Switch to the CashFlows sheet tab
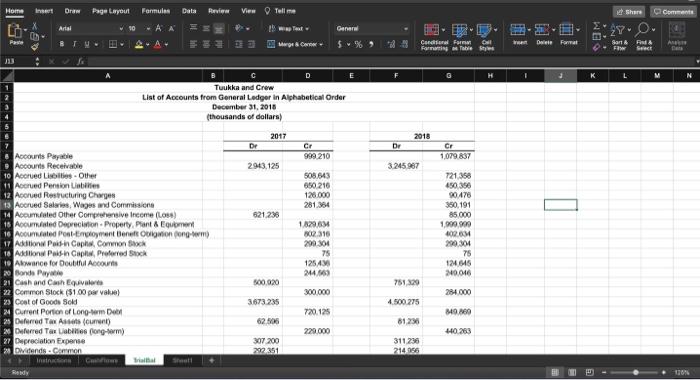 (101, 360)
